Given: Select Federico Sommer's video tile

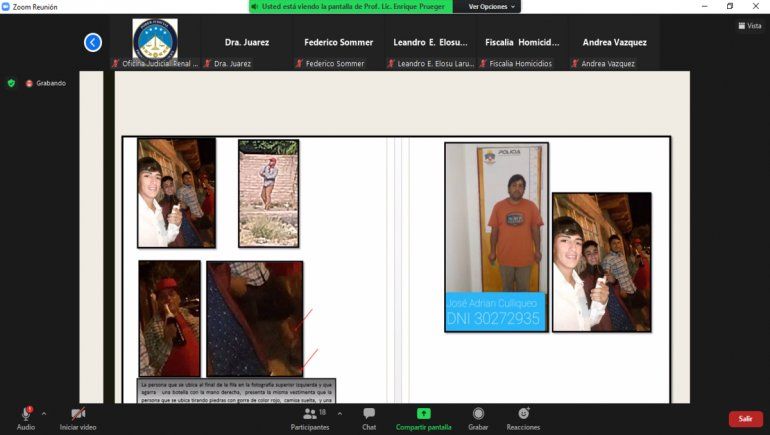Looking at the screenshot, I should (338, 42).
